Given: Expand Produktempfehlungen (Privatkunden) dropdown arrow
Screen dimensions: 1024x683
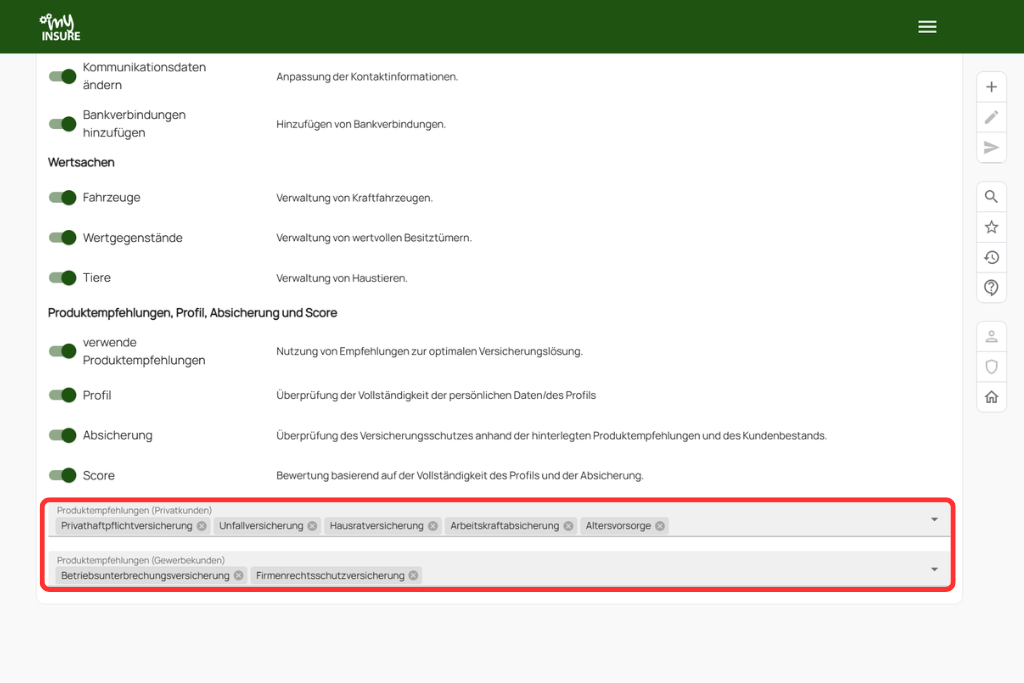Looking at the screenshot, I should (934, 520).
